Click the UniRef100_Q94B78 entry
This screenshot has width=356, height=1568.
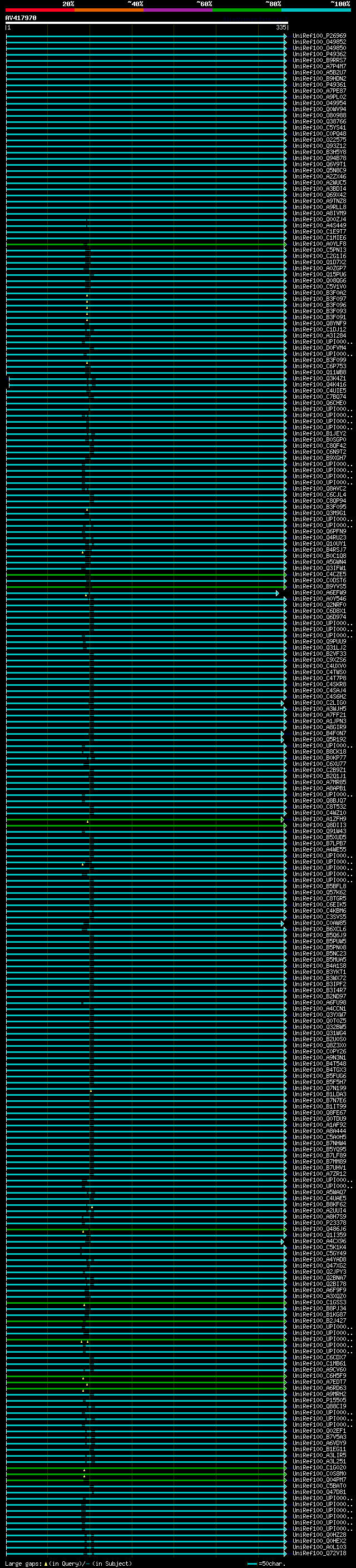point(319,159)
